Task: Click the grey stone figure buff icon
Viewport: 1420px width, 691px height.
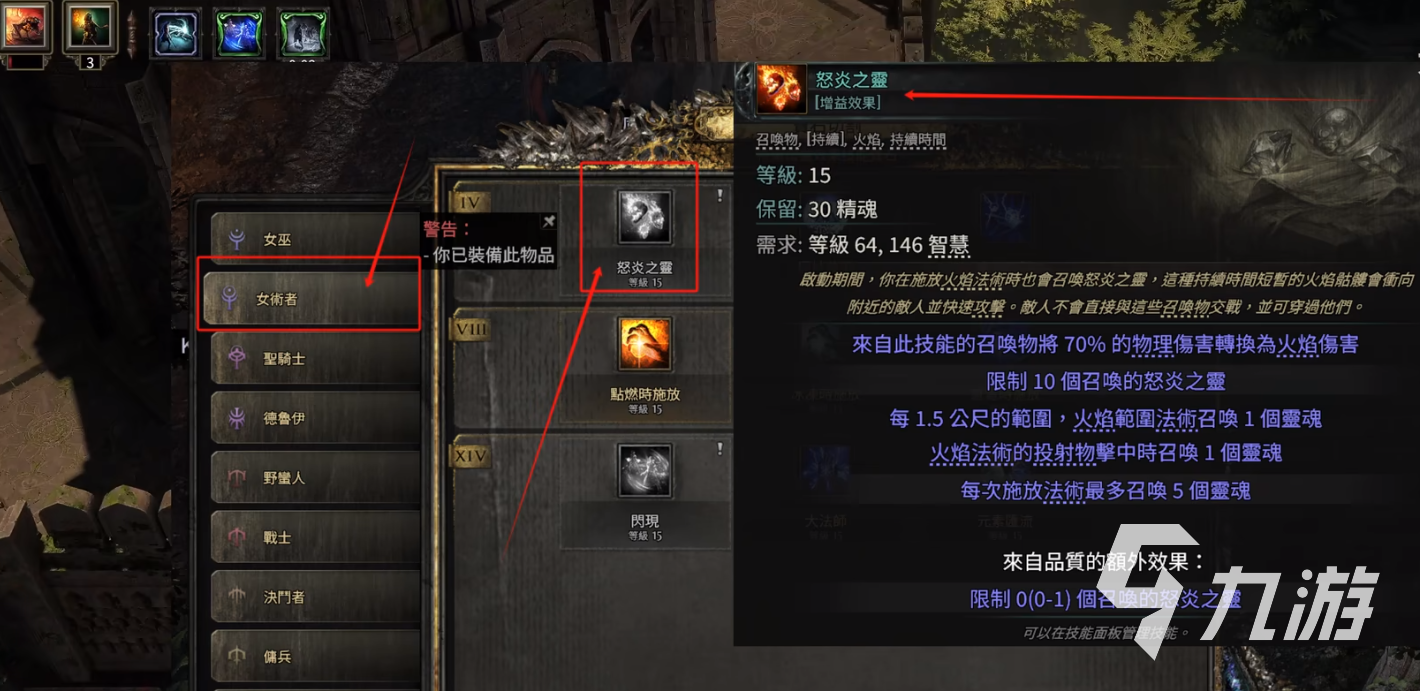Action: [x=304, y=32]
